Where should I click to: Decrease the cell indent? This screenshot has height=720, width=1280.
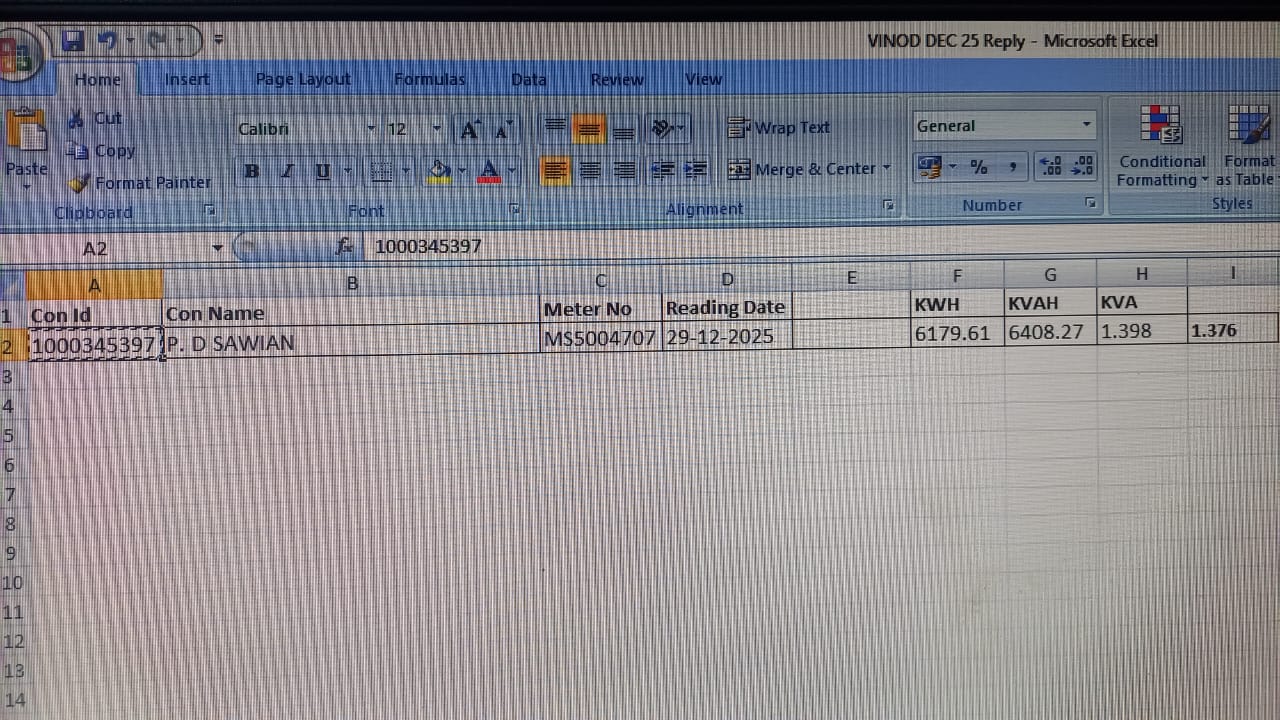tap(662, 170)
